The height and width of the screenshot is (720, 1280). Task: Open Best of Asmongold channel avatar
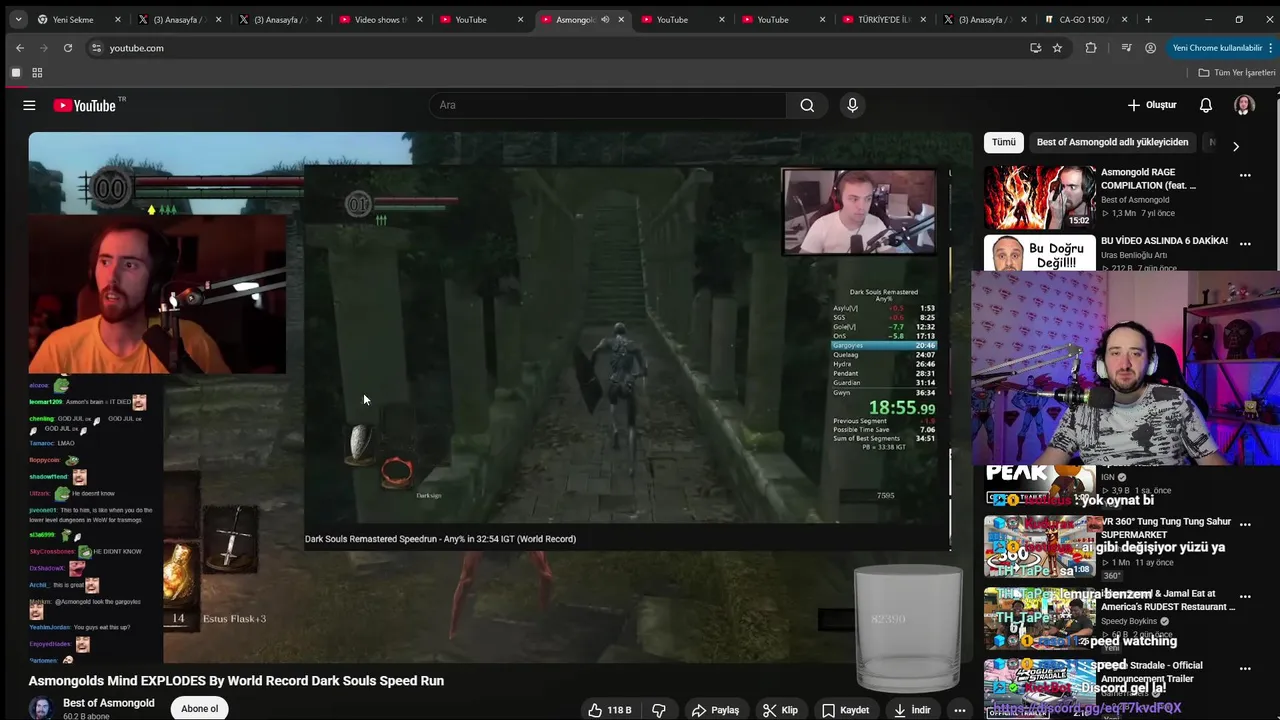[x=41, y=708]
